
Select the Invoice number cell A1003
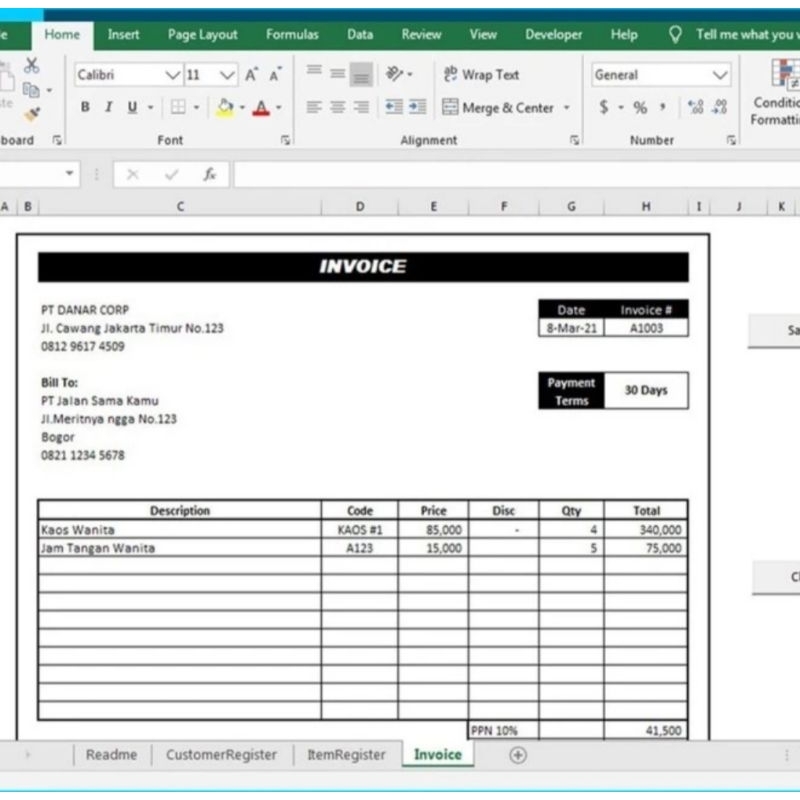tap(646, 328)
